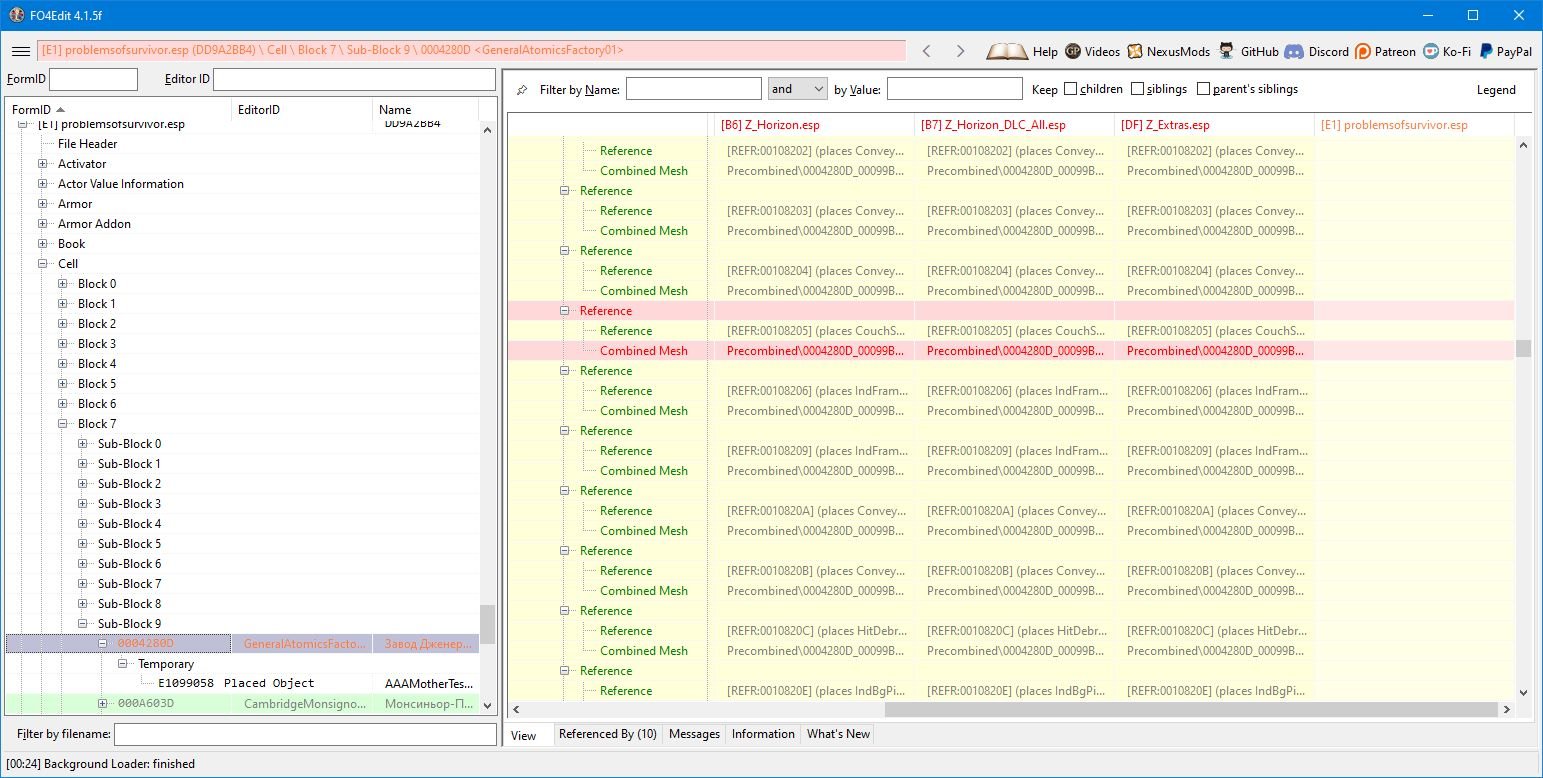Open the Videos link icon
The height and width of the screenshot is (778, 1543).
tap(1073, 51)
